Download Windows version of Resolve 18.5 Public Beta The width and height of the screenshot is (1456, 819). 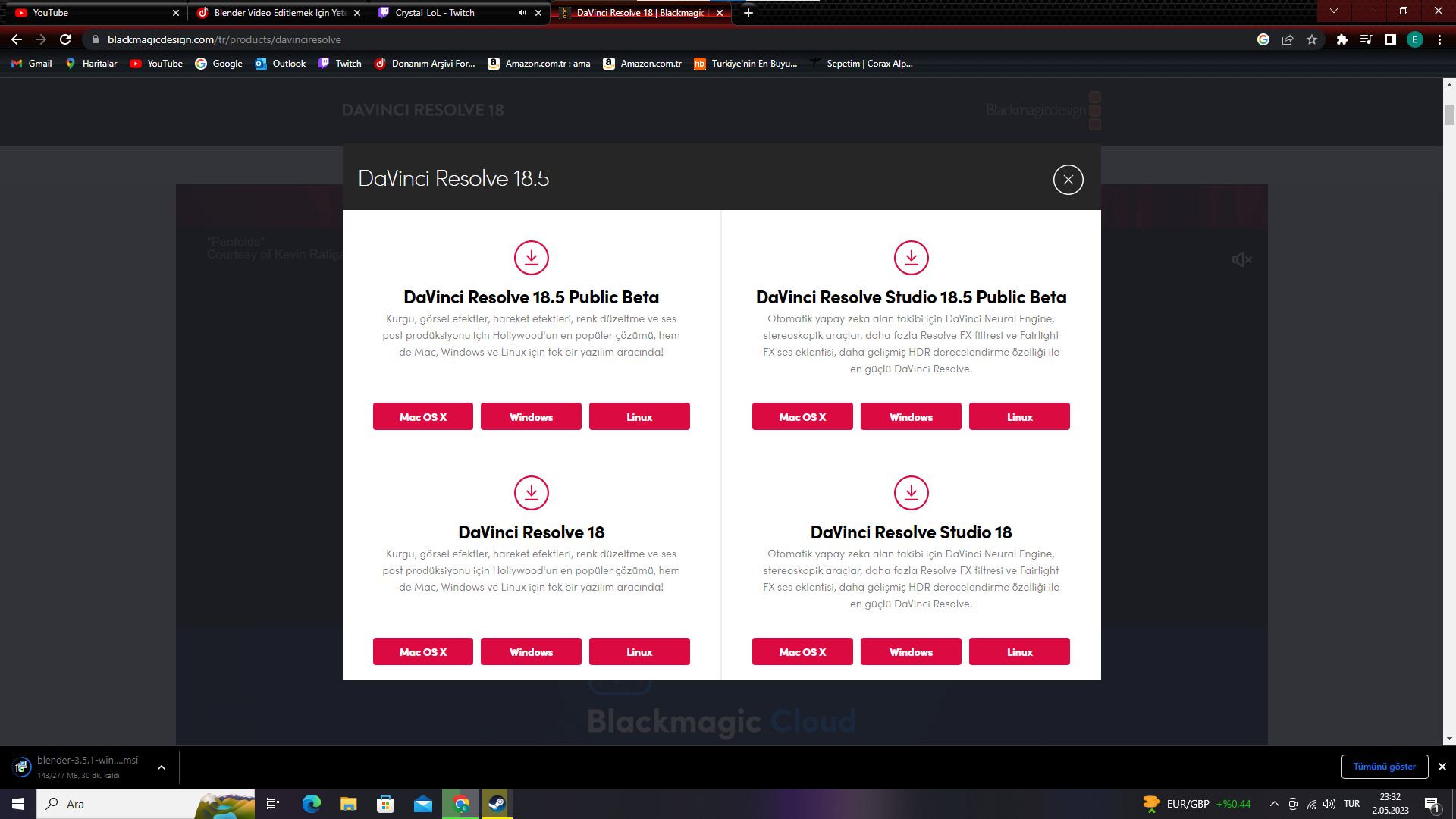[x=531, y=416]
